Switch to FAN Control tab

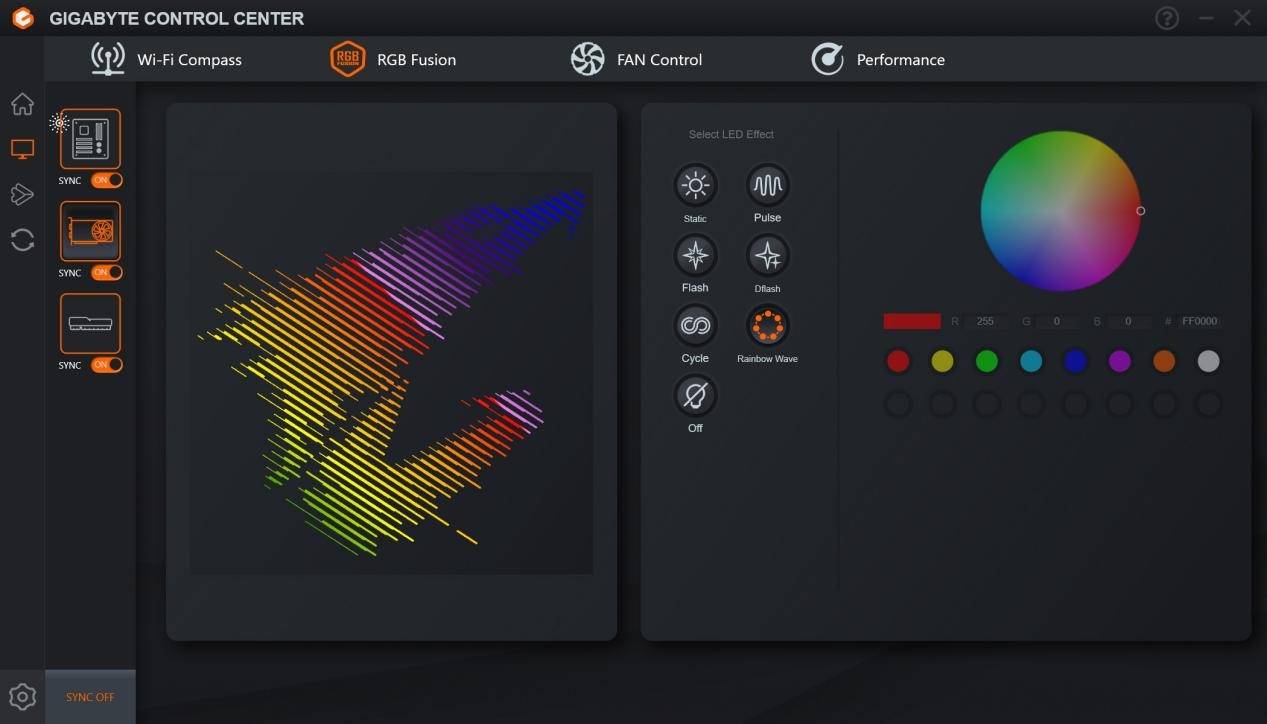click(x=637, y=59)
